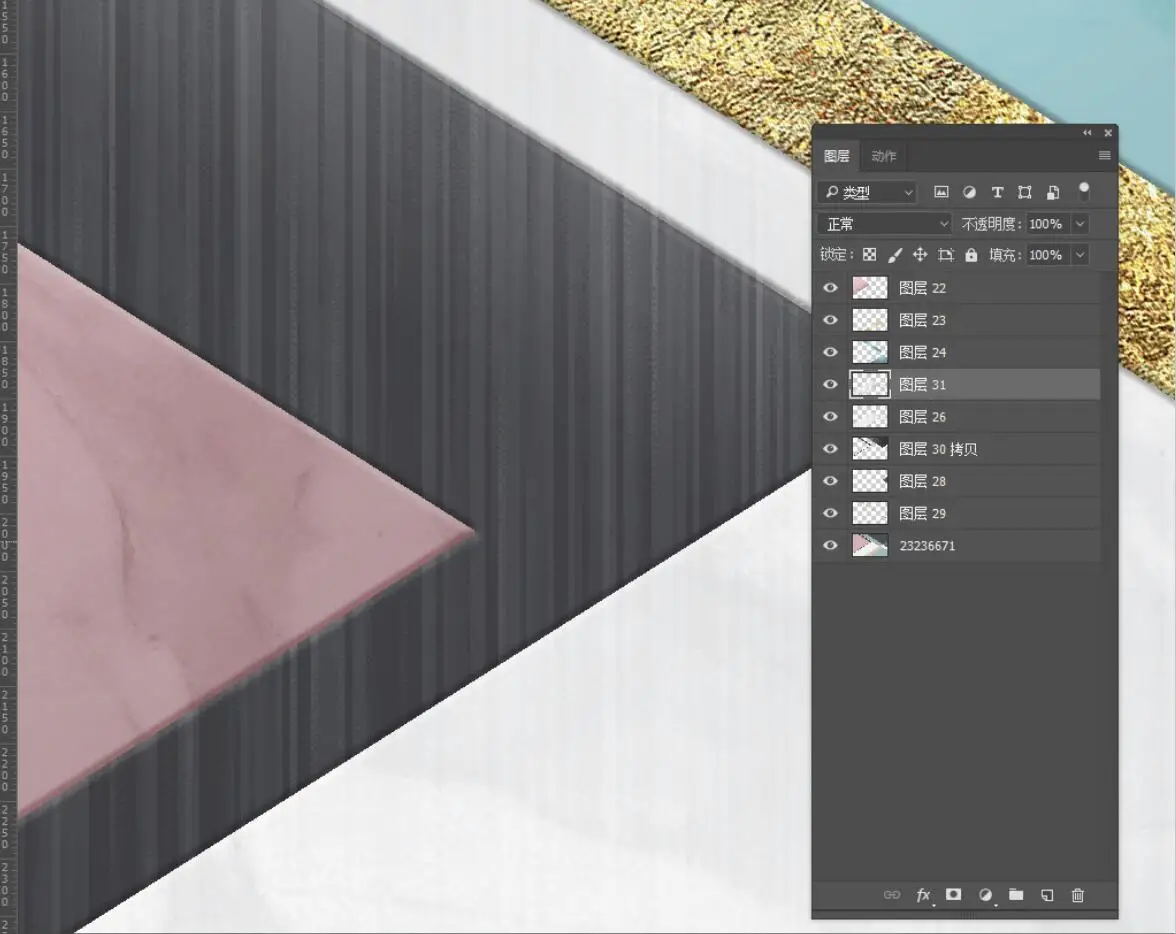Switch to the 动作 tab
The height and width of the screenshot is (934, 1176).
pos(884,156)
